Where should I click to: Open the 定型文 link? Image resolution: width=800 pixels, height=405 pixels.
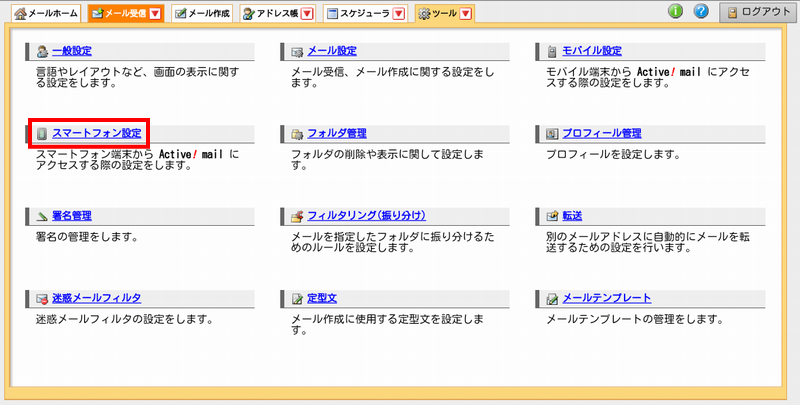tap(321, 299)
